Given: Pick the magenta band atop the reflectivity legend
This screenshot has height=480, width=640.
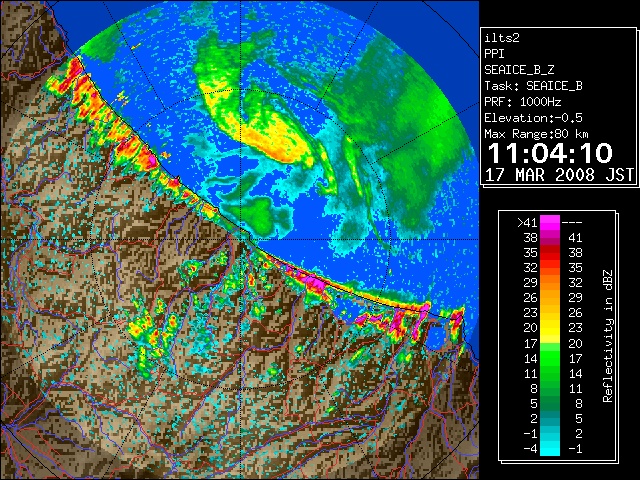Looking at the screenshot, I should [x=550, y=223].
